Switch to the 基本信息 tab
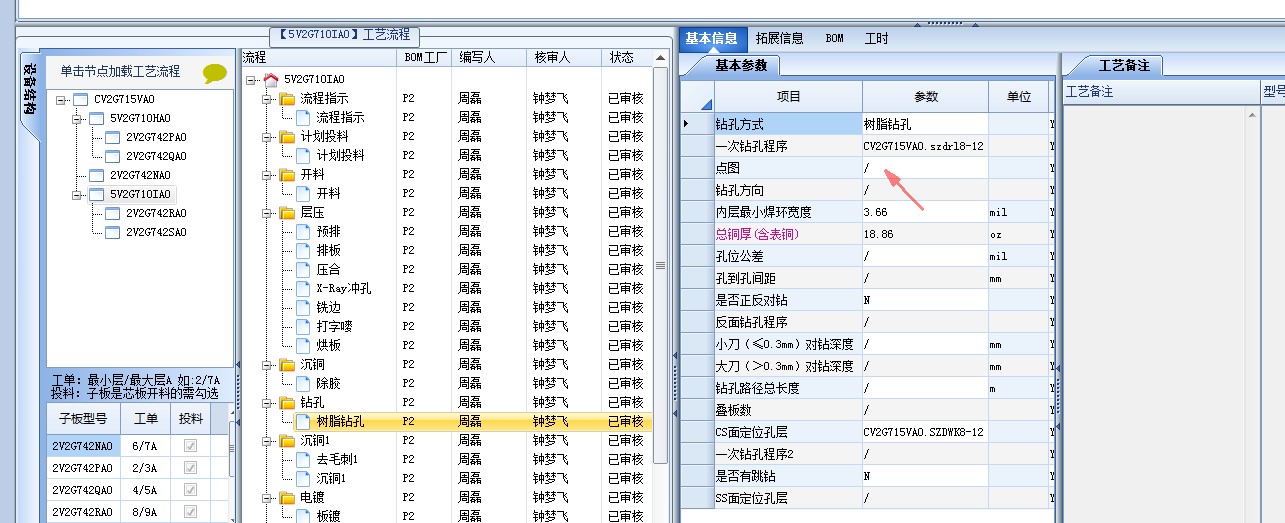This screenshot has height=523, width=1285. coord(711,38)
